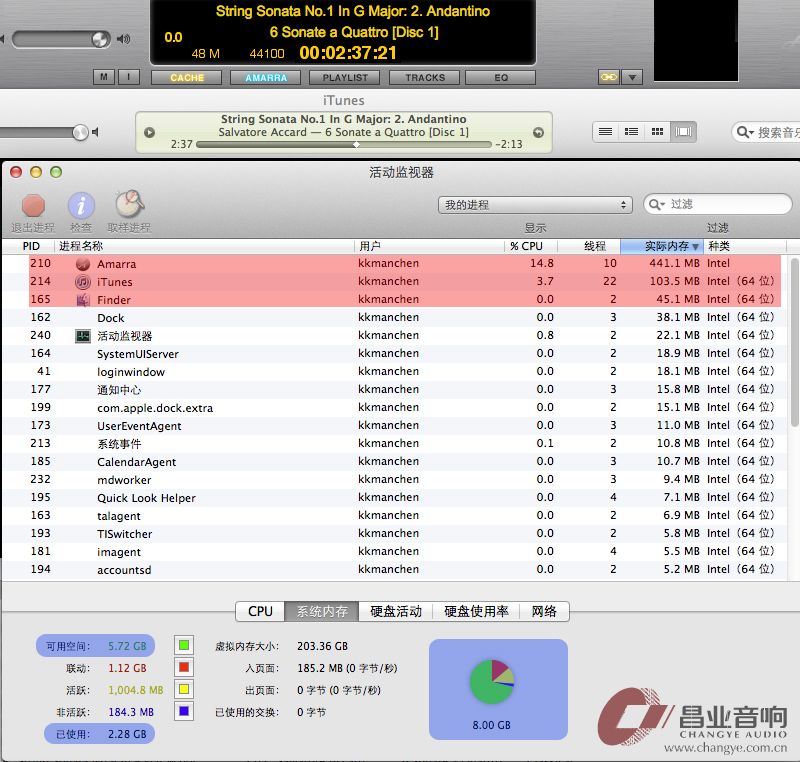Viewport: 800px width, 762px height.
Task: Sort processes by PID column header
Action: pos(31,246)
